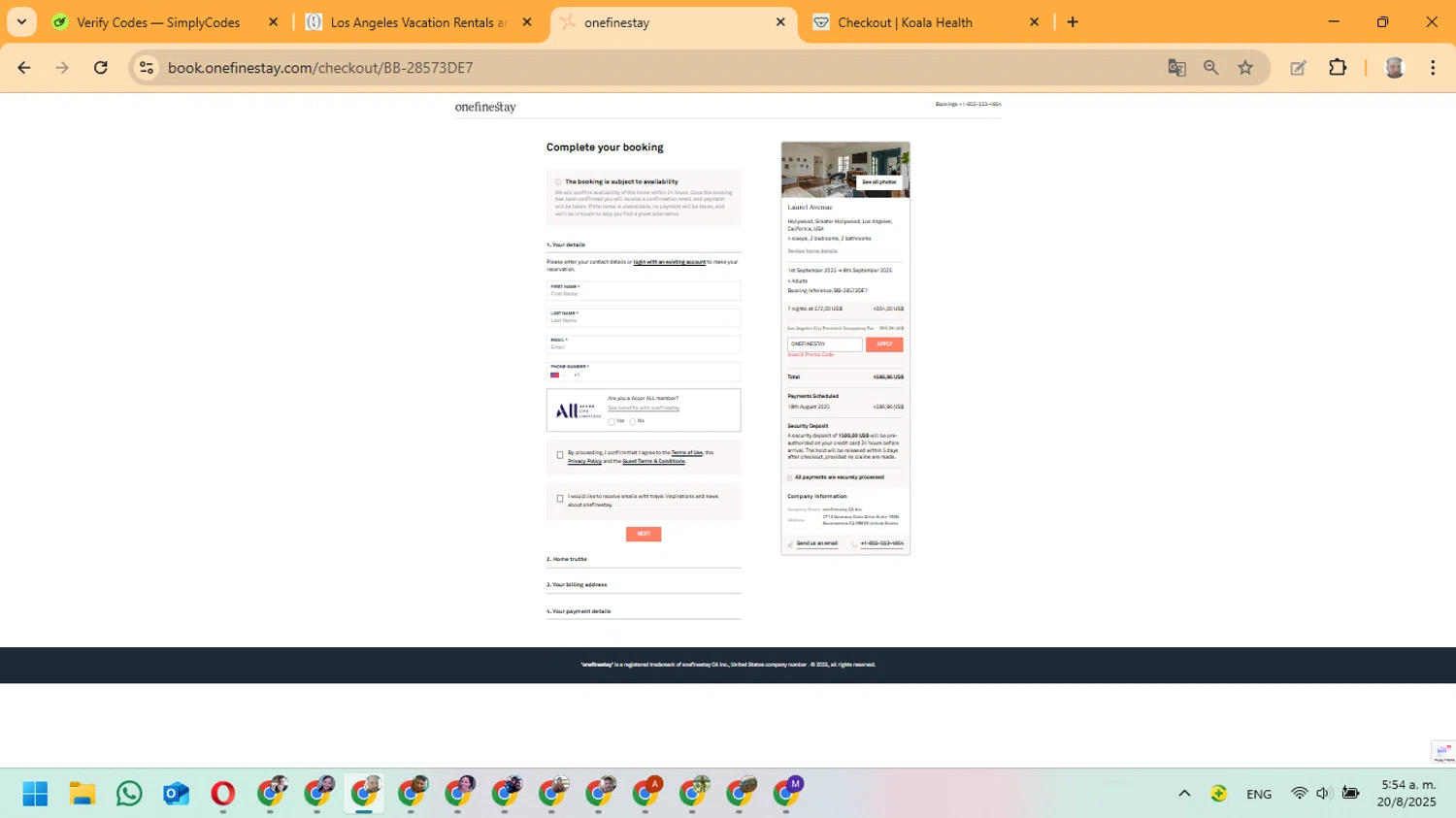Open a new browser tab
Image resolution: width=1456 pixels, height=818 pixels.
pyautogui.click(x=1073, y=22)
